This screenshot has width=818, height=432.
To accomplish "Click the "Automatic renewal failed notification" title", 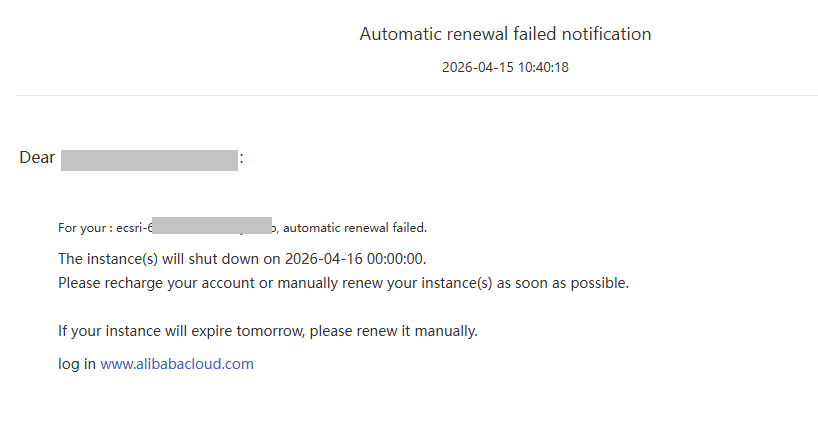I will pos(505,34).
